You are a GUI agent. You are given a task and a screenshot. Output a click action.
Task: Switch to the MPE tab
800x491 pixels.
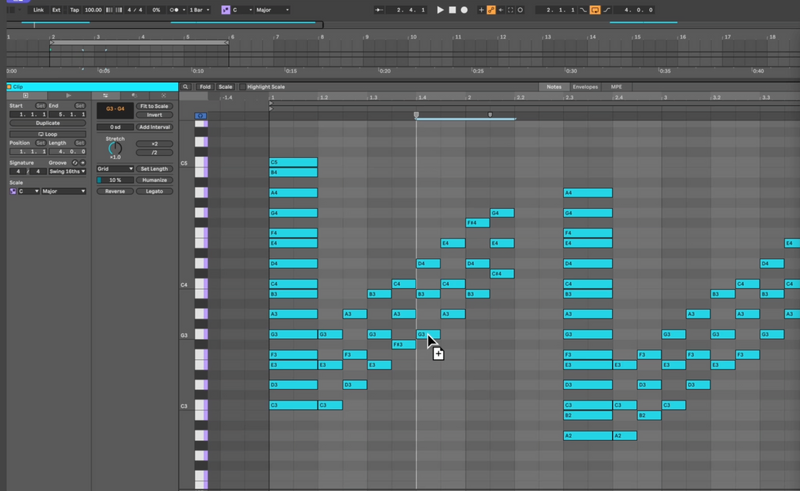pyautogui.click(x=616, y=87)
